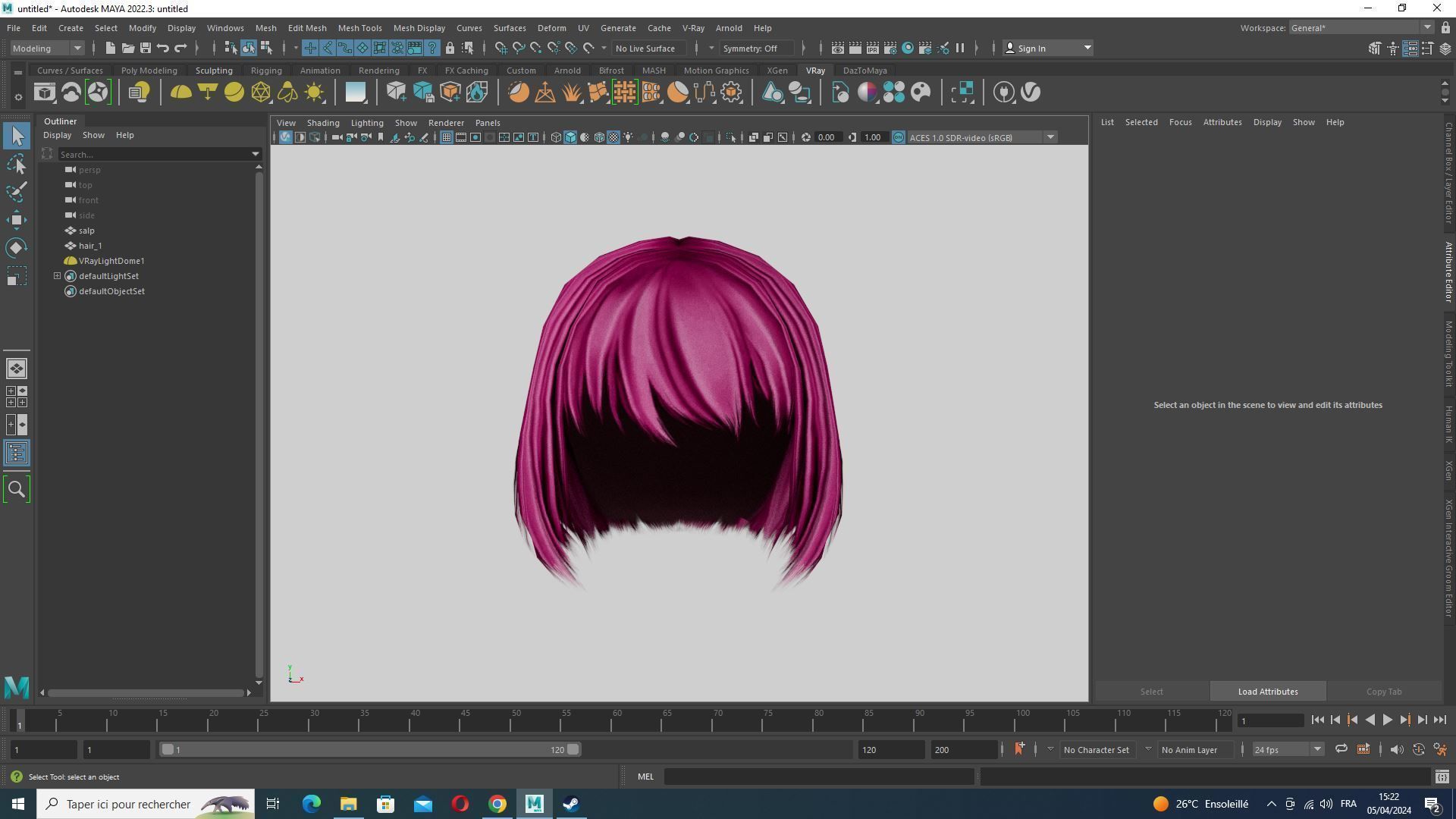Click the magnifier search icon in the left sidebar

(x=17, y=489)
